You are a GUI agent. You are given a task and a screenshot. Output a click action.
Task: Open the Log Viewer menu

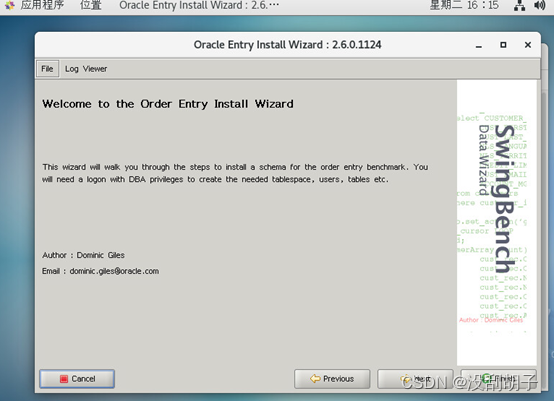[86, 69]
